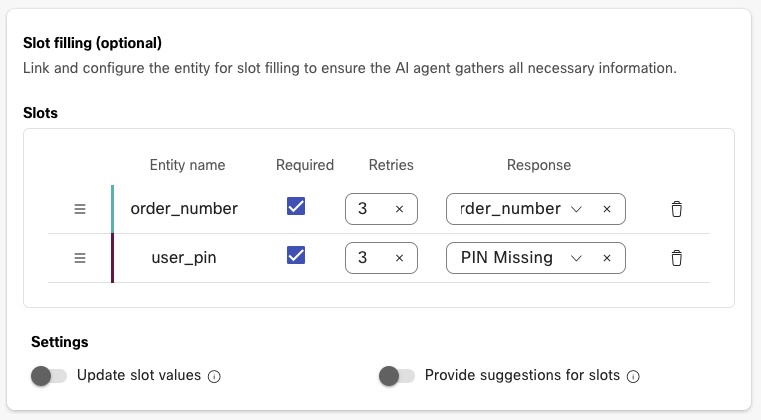The height and width of the screenshot is (420, 761).
Task: Uncheck Required for user_pin
Action: (x=296, y=256)
